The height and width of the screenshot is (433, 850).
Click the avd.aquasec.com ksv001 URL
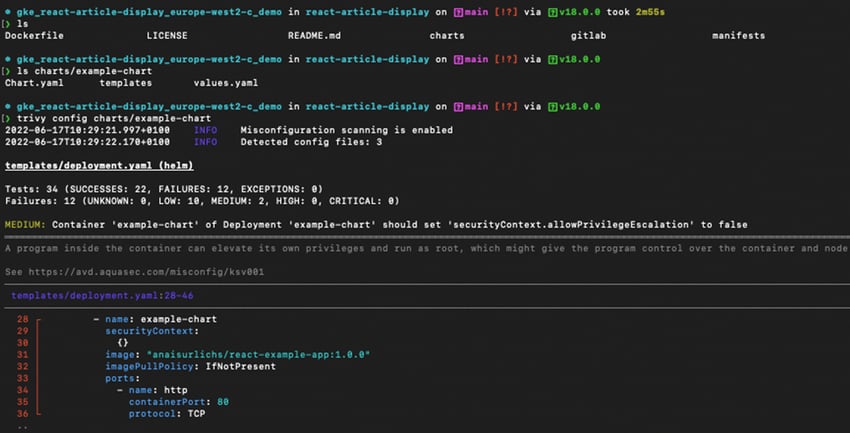click(x=146, y=272)
